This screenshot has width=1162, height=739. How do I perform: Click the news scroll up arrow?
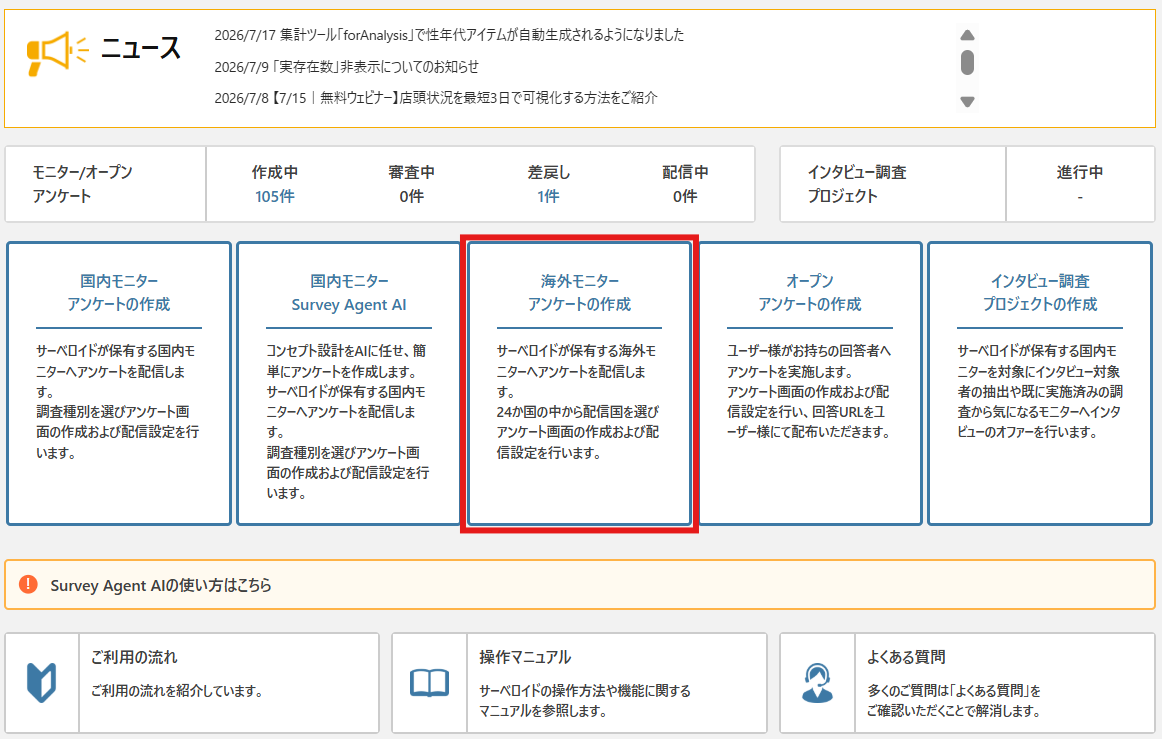tap(967, 35)
